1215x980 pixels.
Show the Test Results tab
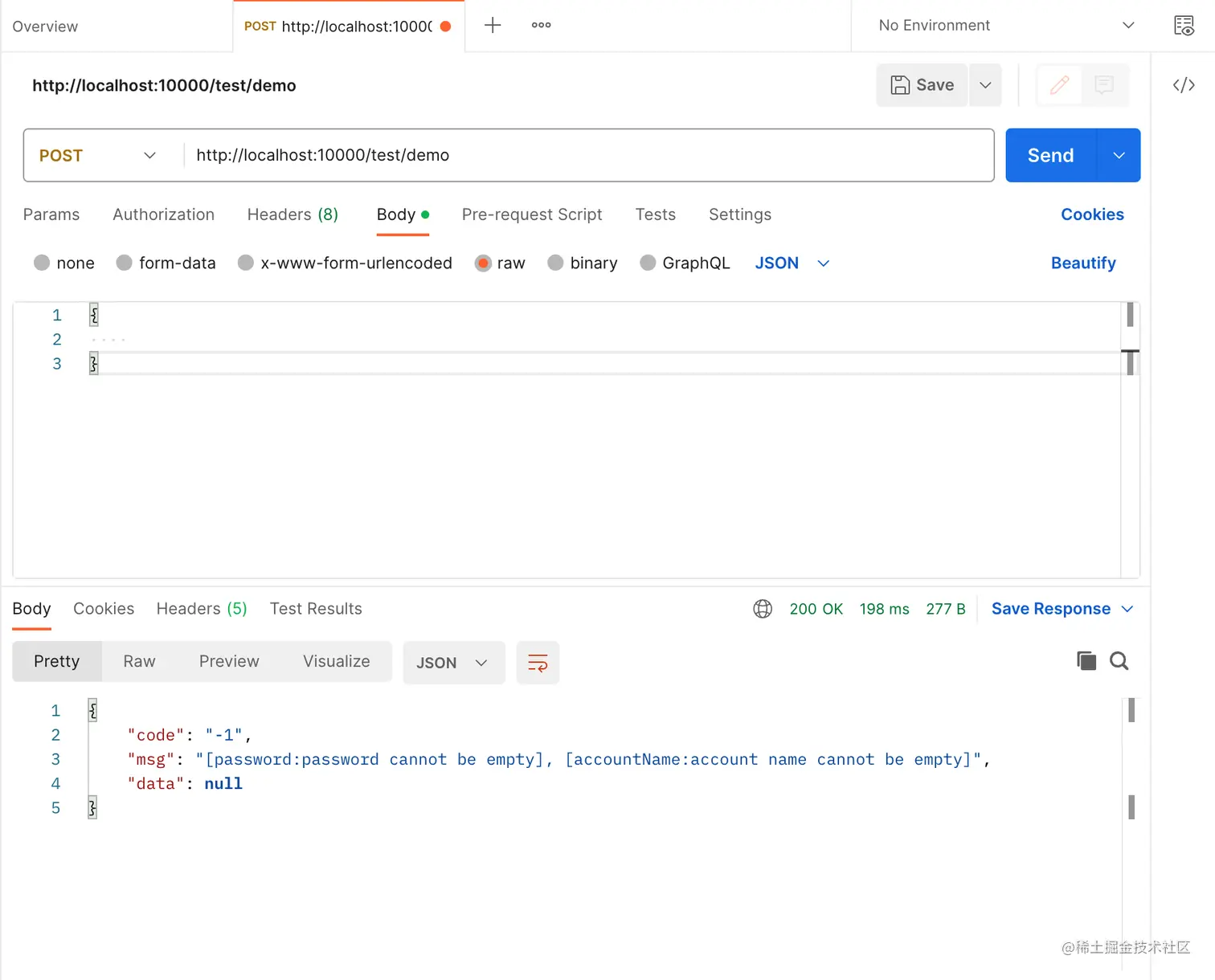click(x=316, y=609)
